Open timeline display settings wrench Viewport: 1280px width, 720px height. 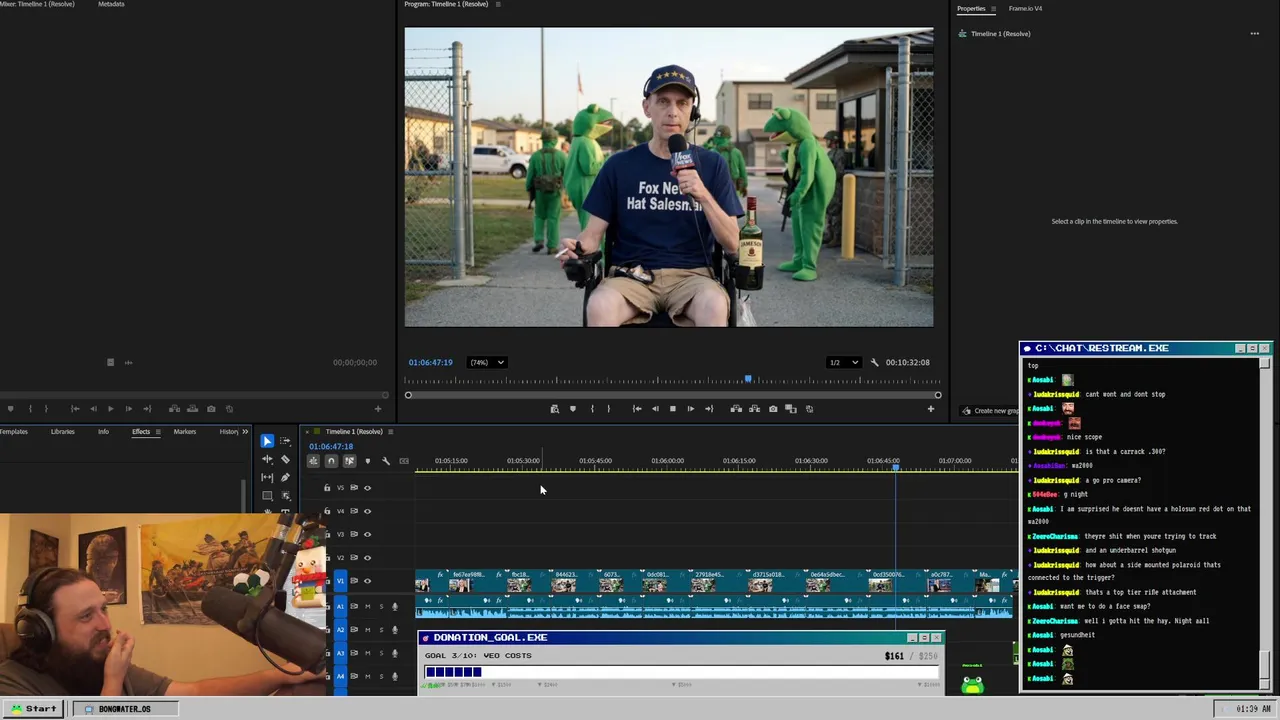[385, 461]
